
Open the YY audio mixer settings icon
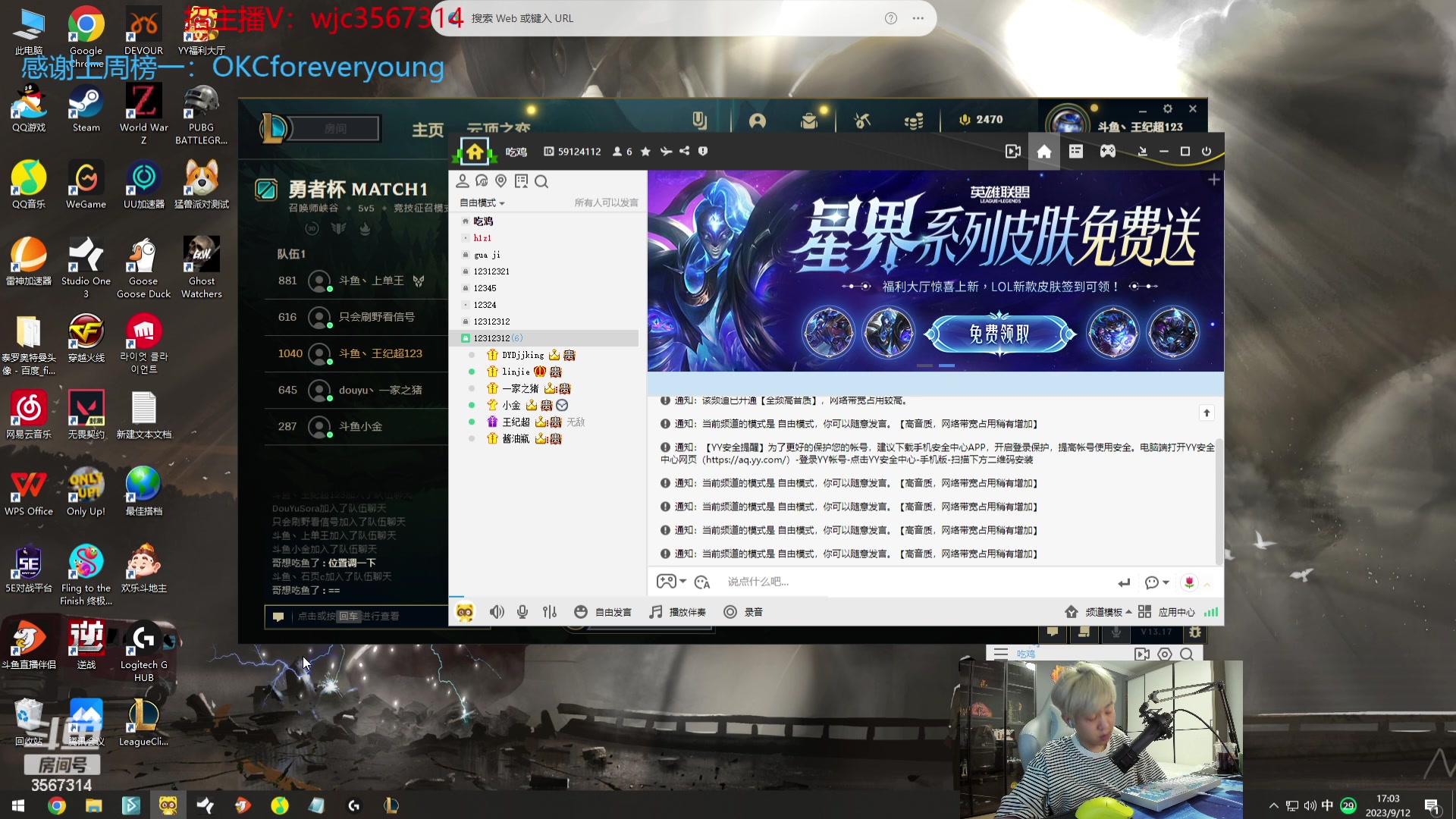tap(550, 612)
